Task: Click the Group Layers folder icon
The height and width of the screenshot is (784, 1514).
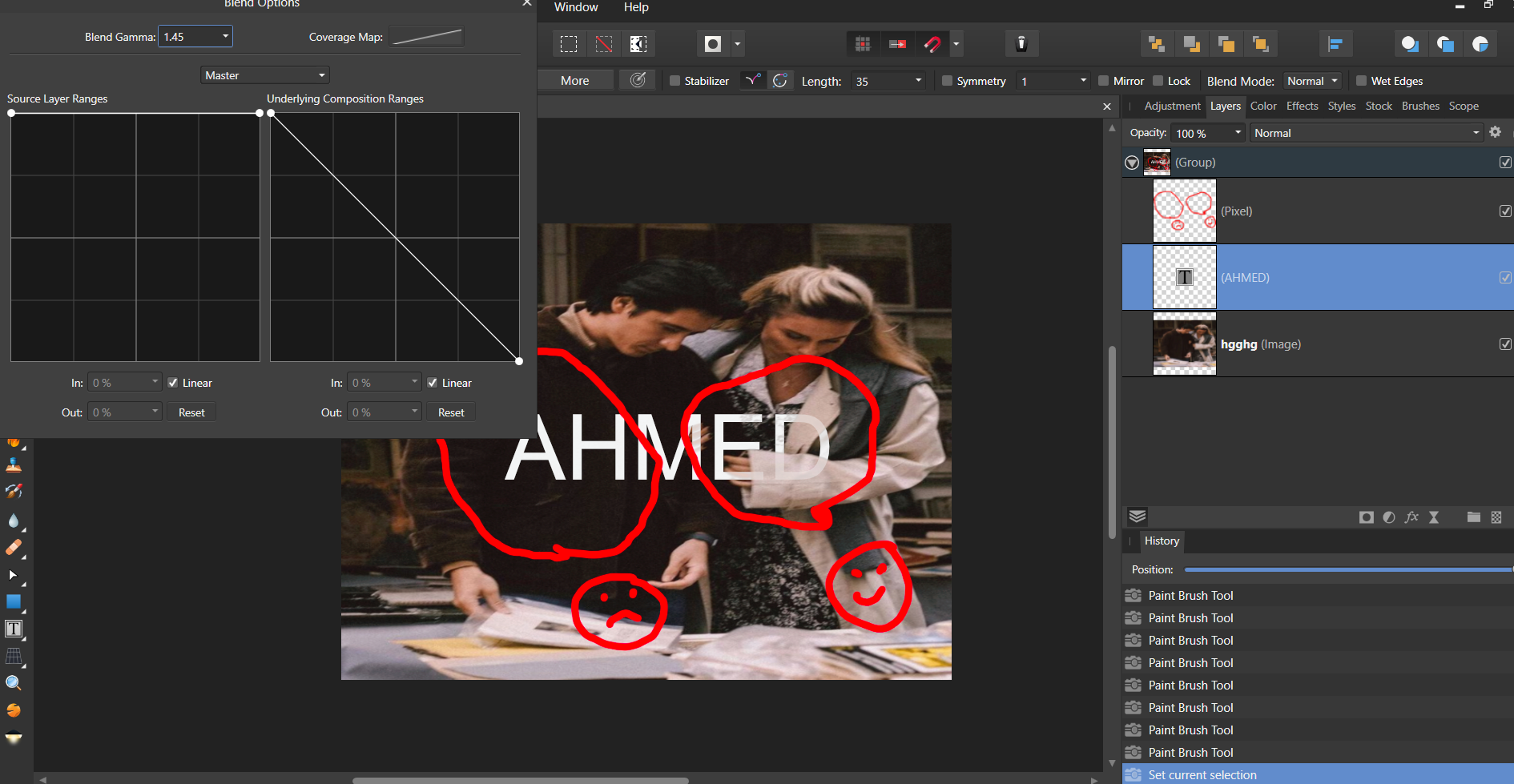Action: (1474, 517)
